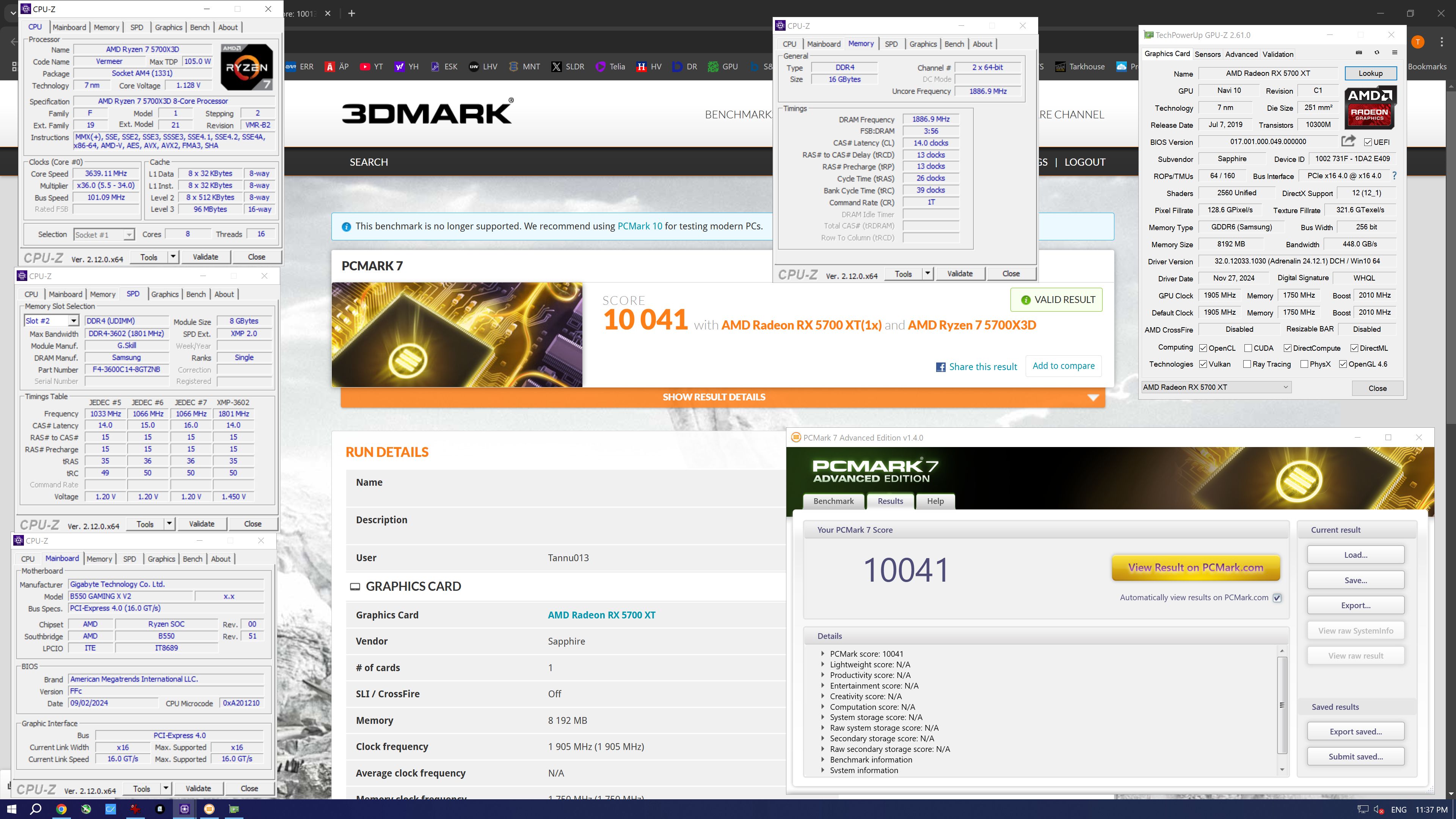Open GPU-Z green card taskbar icon
1456x819 pixels.
[234, 809]
